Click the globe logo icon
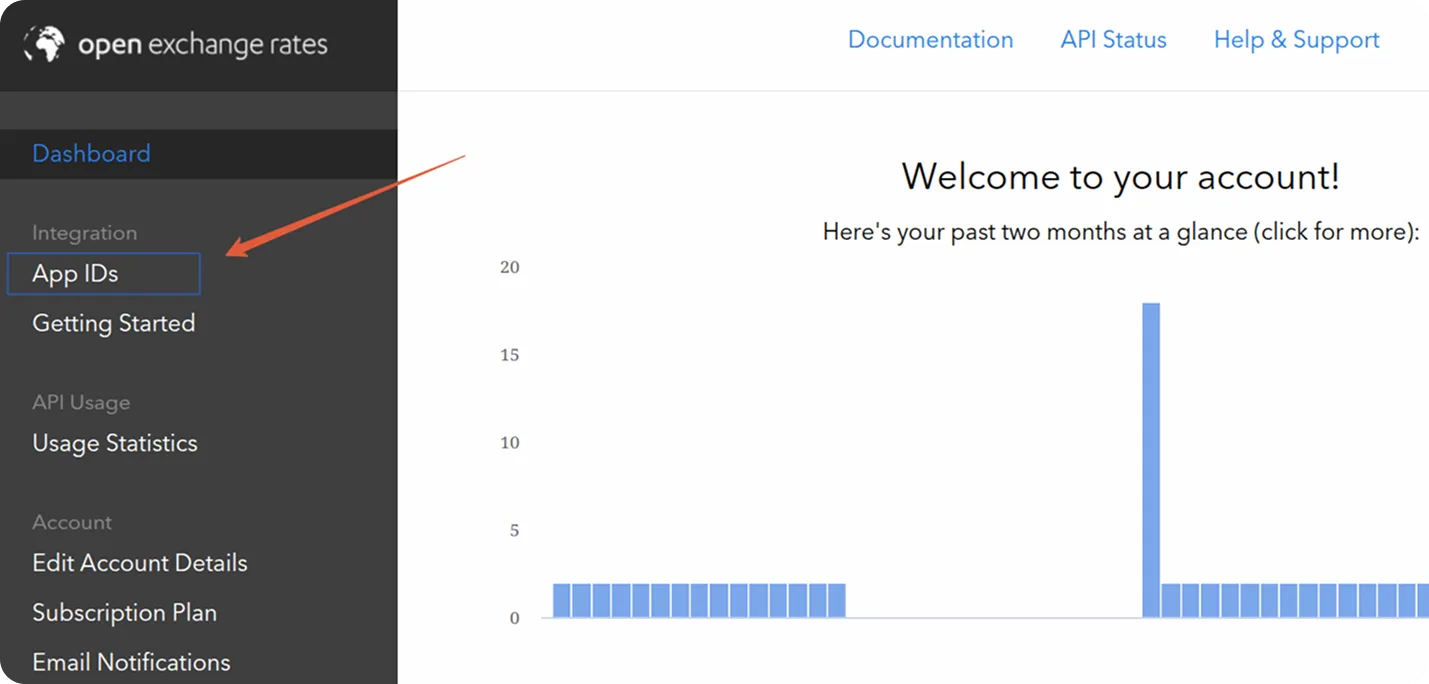The image size is (1429, 684). (x=43, y=44)
